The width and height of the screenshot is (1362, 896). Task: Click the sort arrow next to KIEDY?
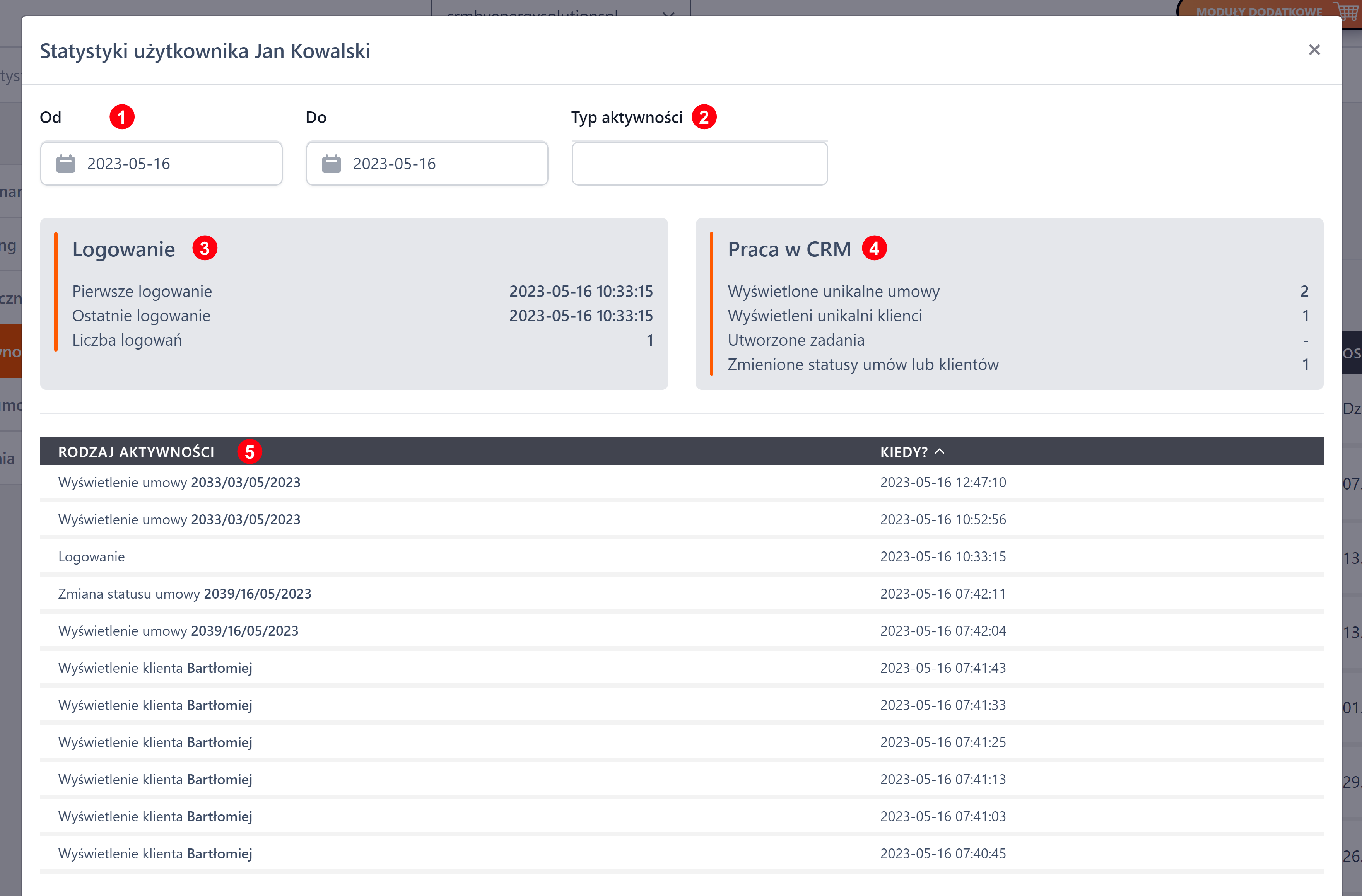(940, 451)
